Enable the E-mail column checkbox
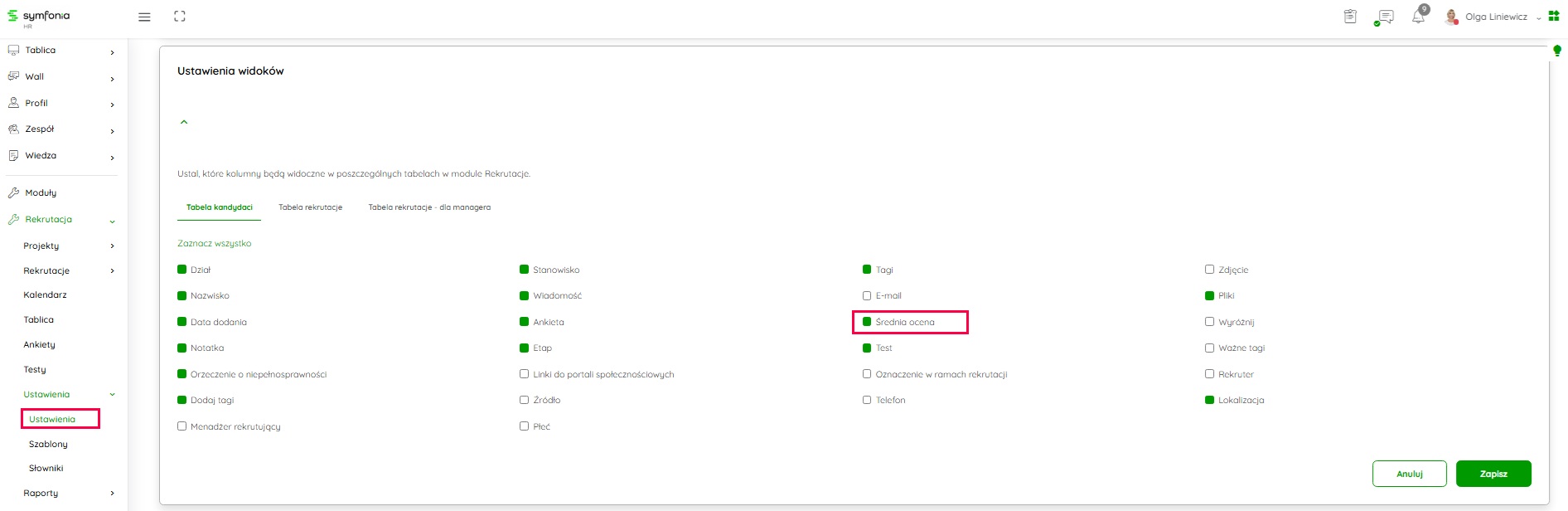The width and height of the screenshot is (1568, 511). point(867,295)
